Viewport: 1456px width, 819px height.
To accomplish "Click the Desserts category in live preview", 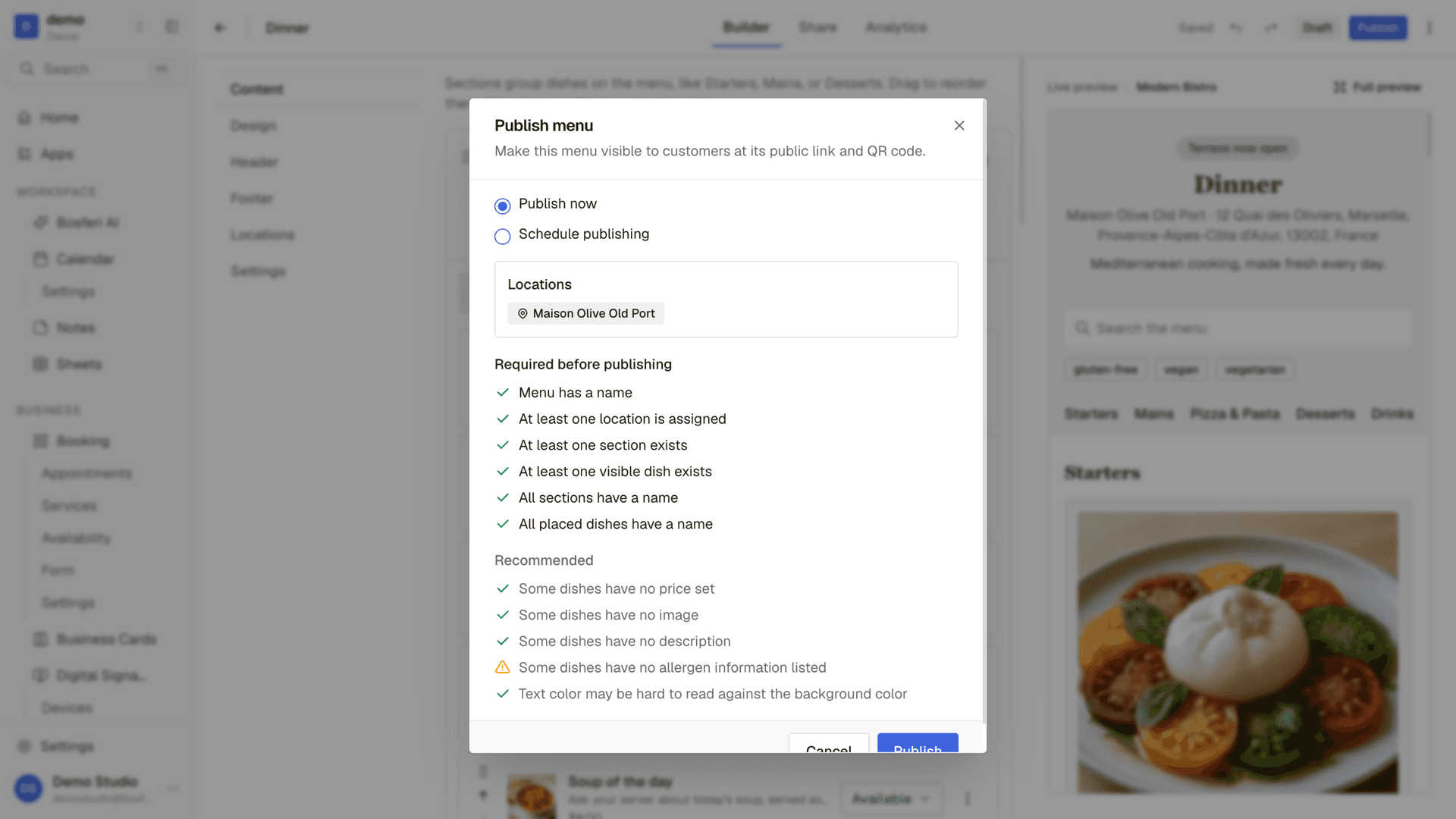I will [x=1325, y=414].
